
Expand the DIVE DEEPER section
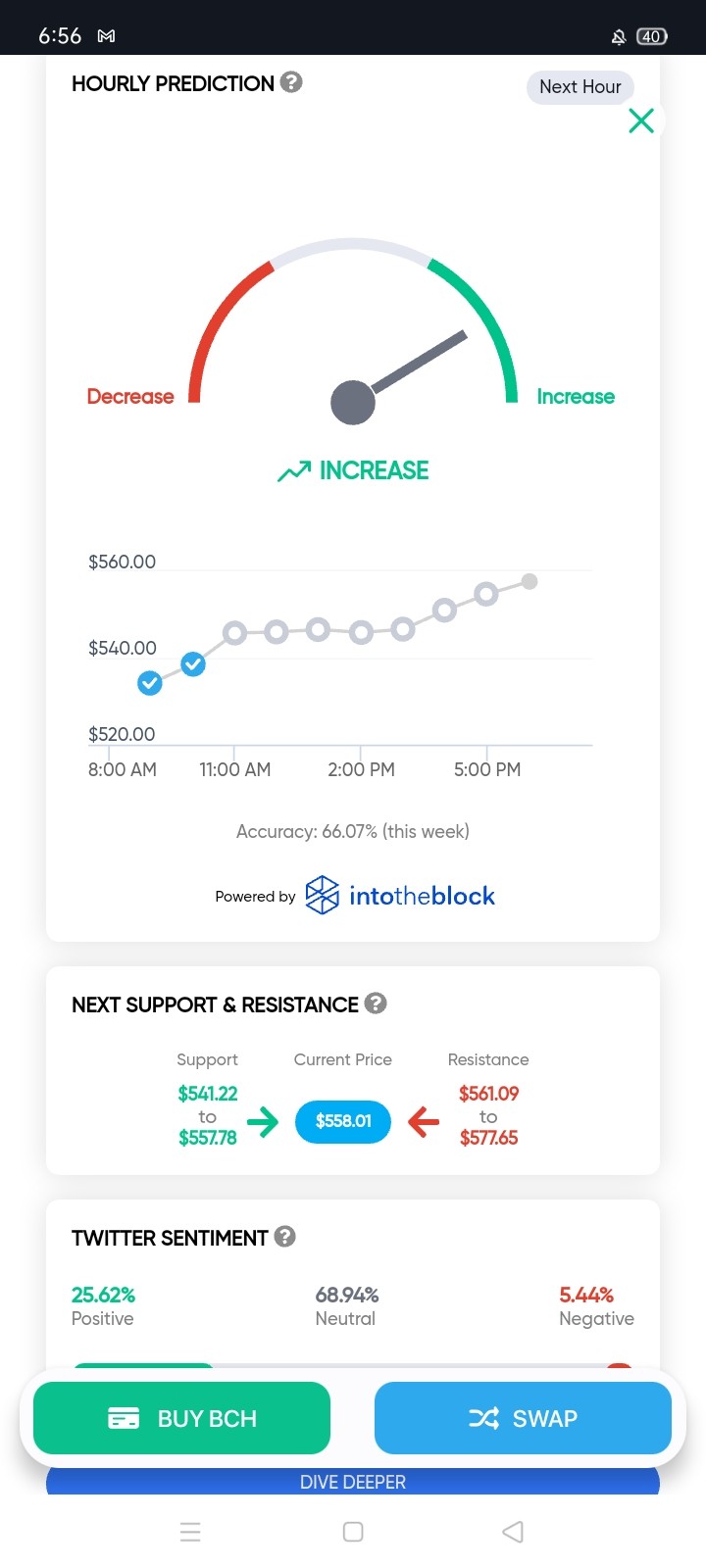pos(353,1481)
